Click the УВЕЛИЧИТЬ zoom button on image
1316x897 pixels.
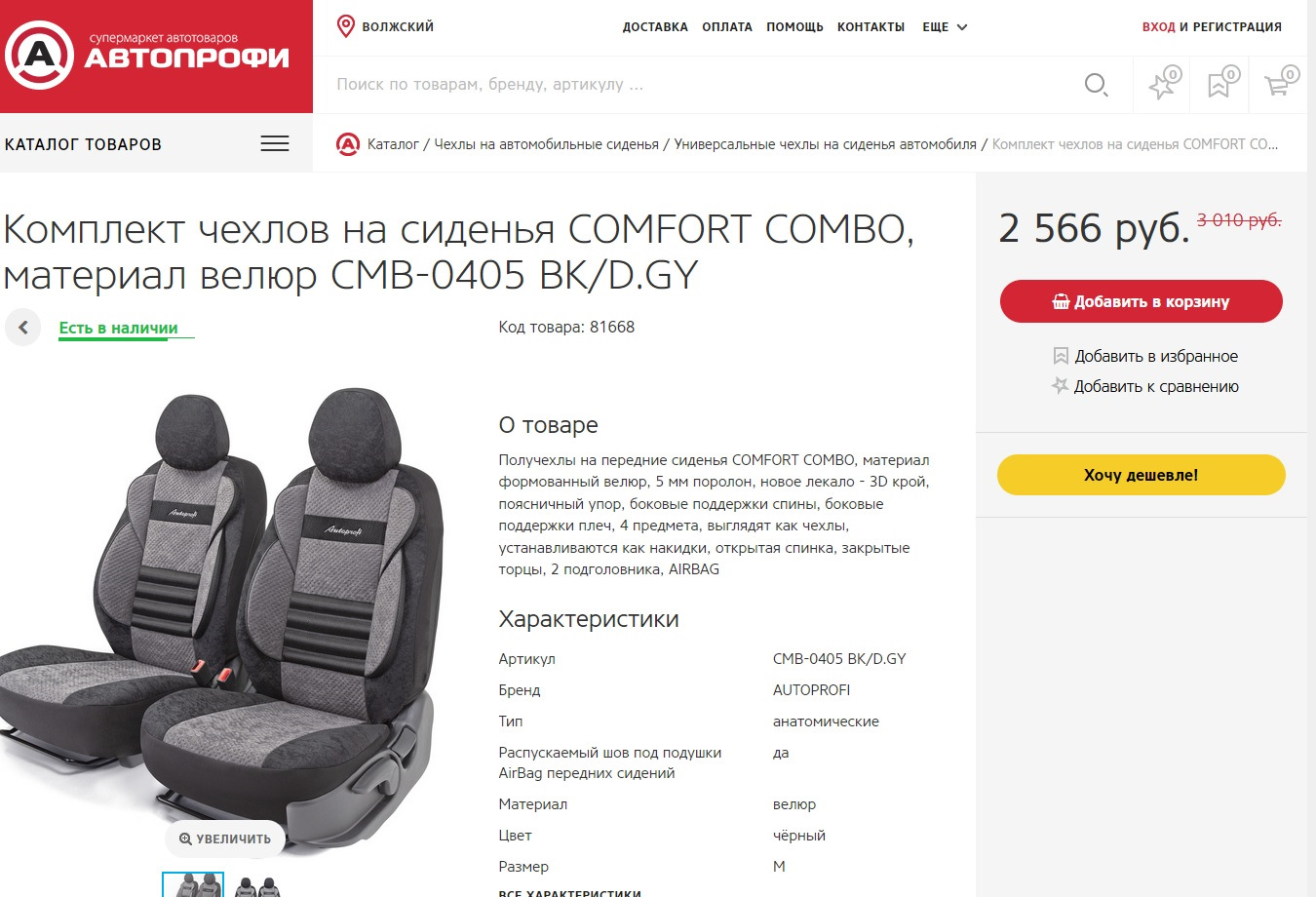click(225, 838)
